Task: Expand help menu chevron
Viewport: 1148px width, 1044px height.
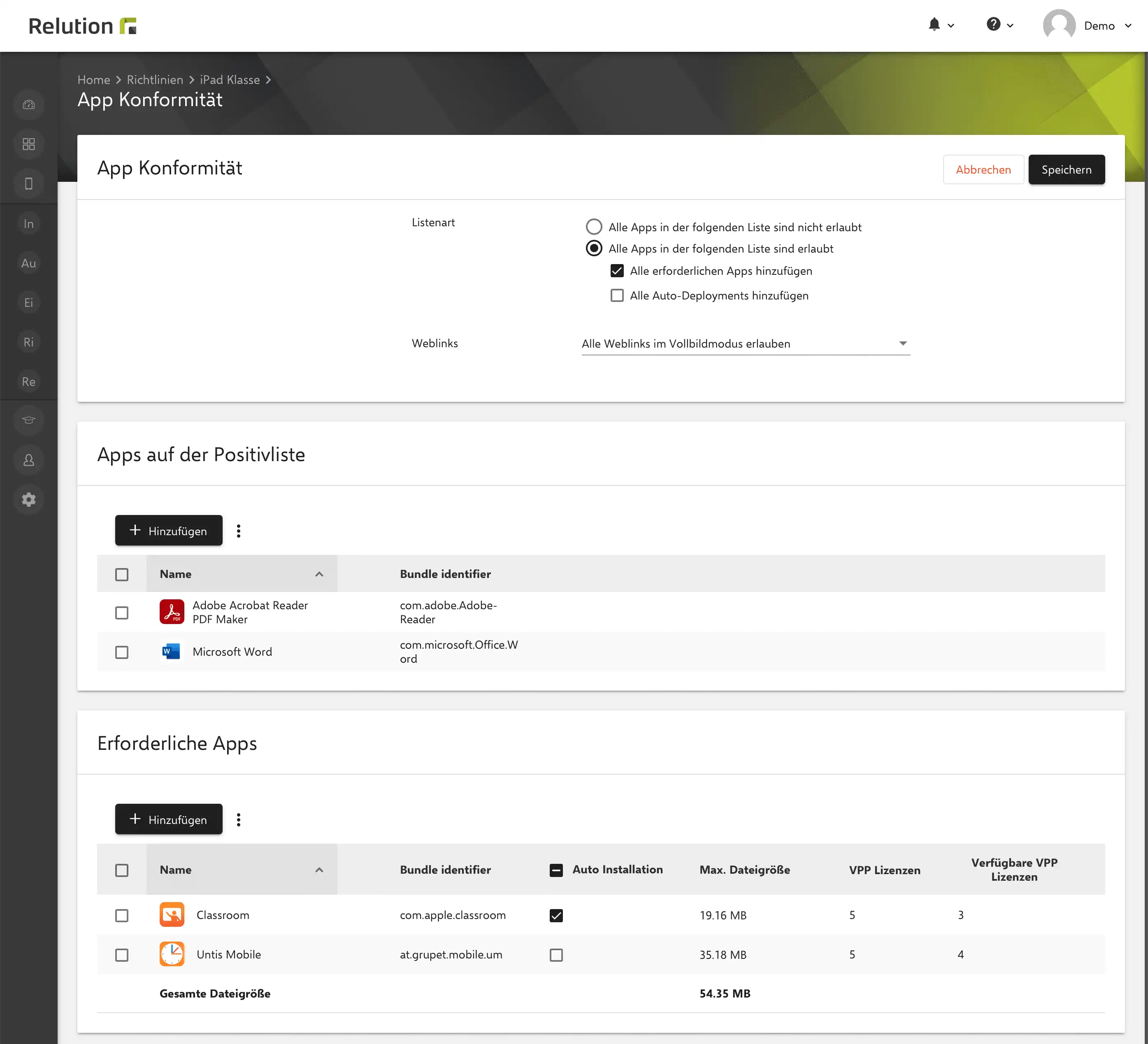Action: [1010, 26]
